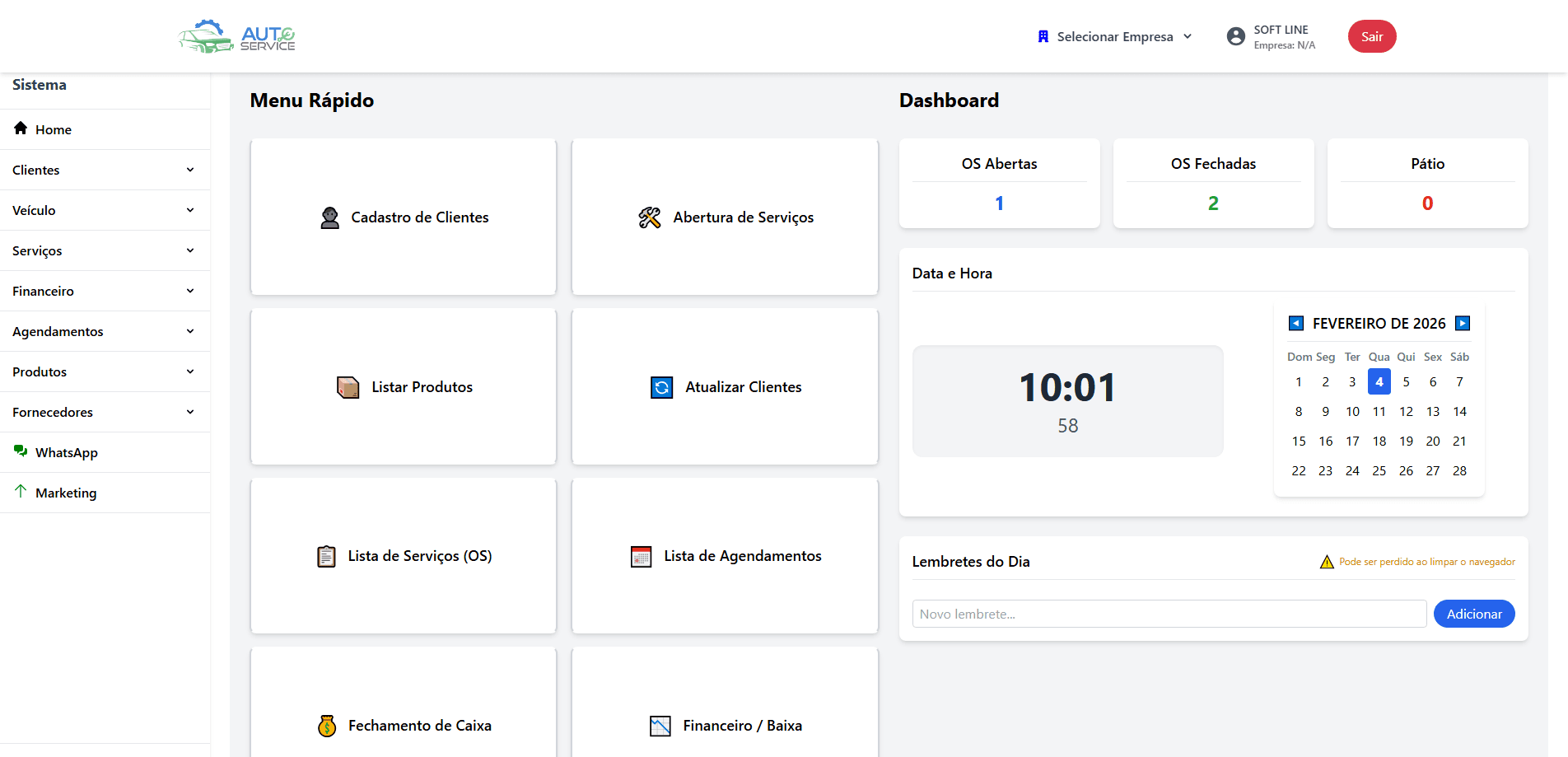Open the Atualizar Clientes card

(x=726, y=386)
